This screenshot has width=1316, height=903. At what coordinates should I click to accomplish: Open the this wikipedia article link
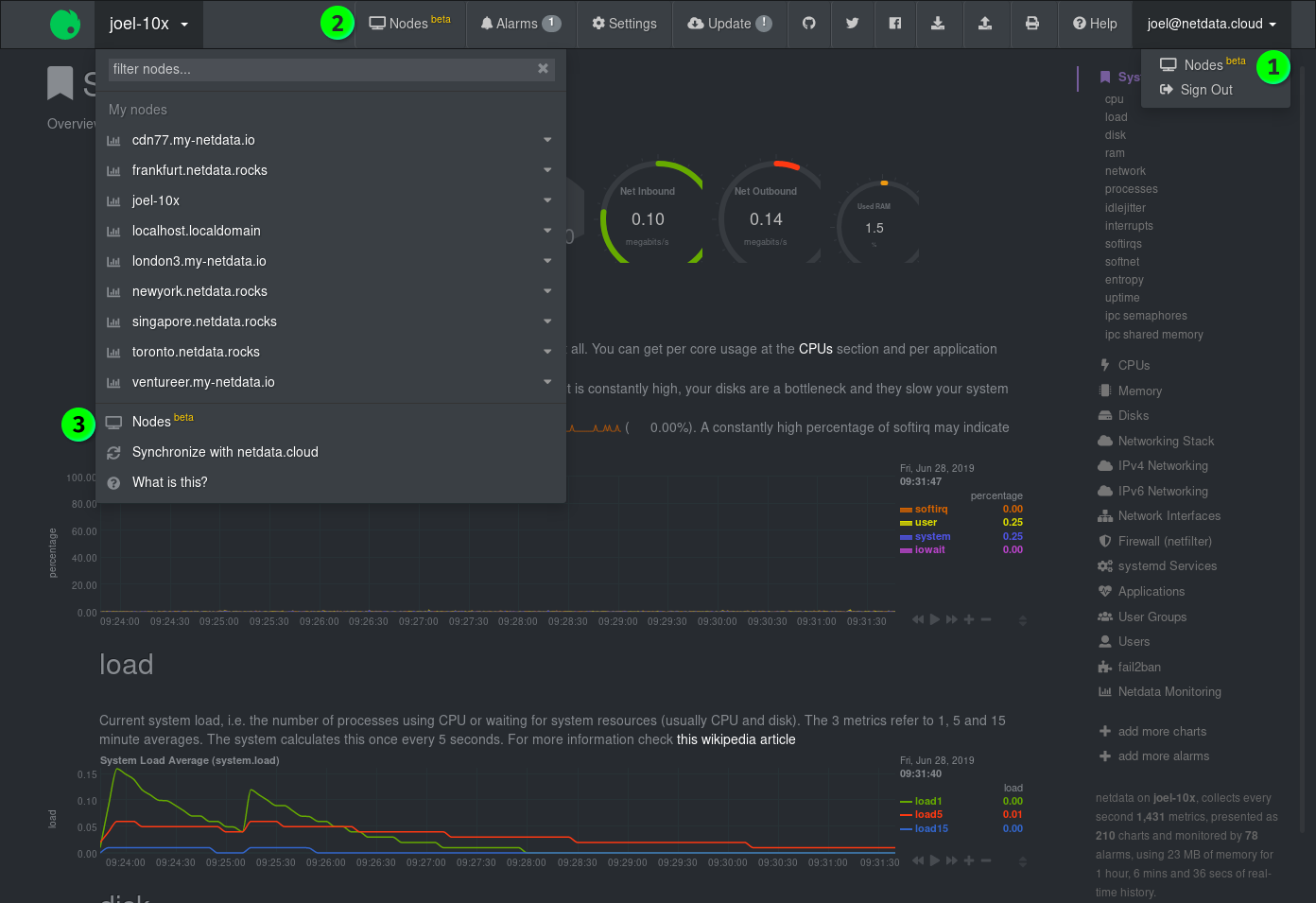tap(736, 739)
